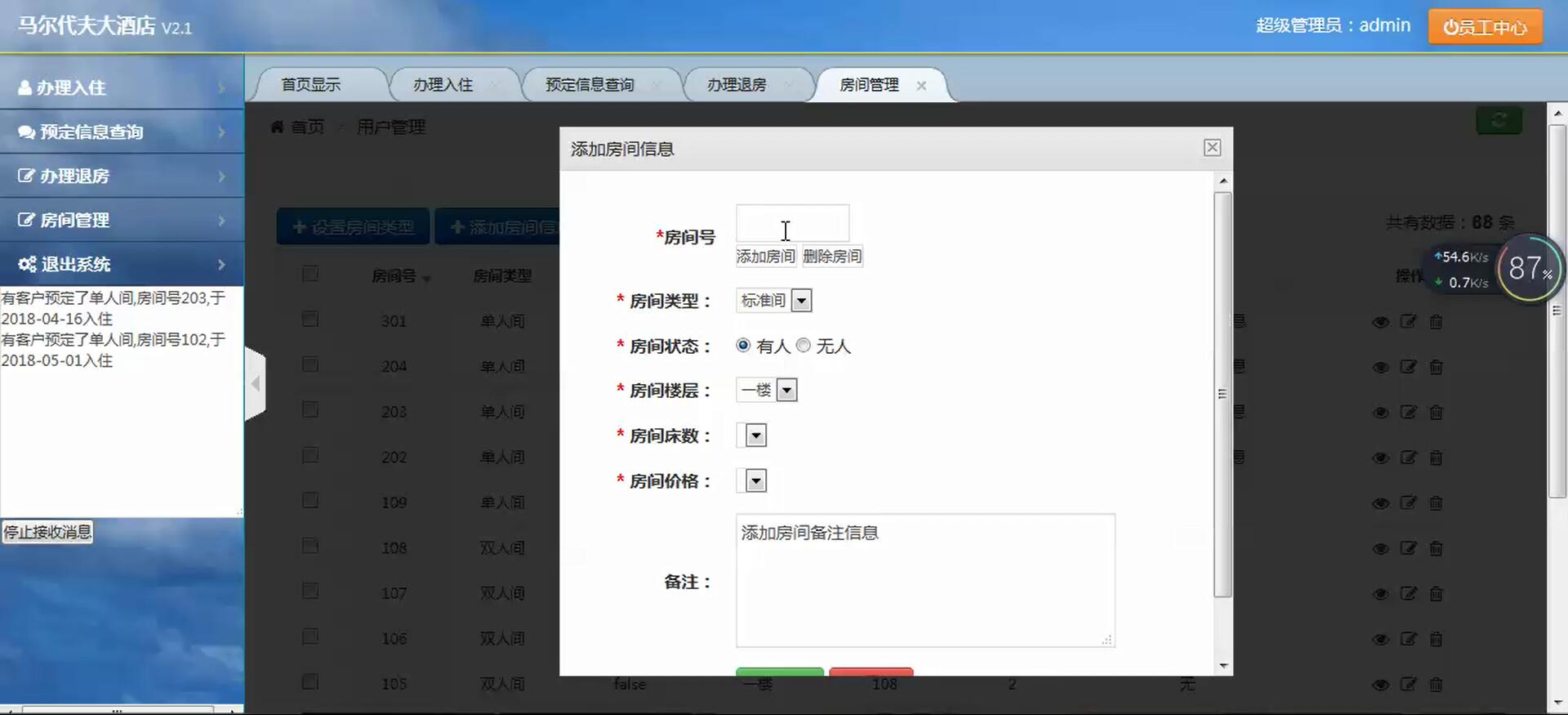This screenshot has width=1568, height=715.
Task: Select the 有人 room status radio button
Action: 743,346
